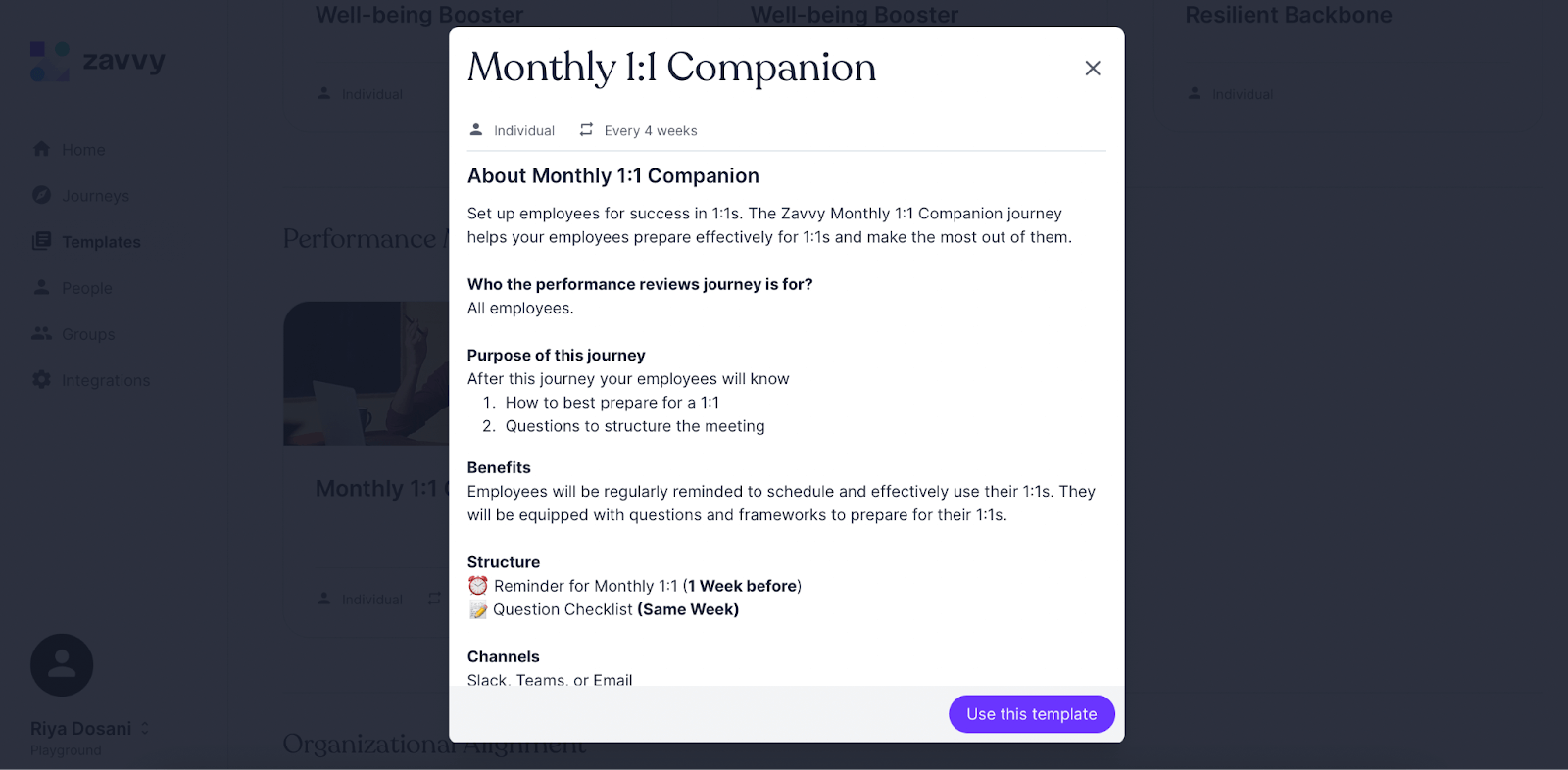
Task: Click the Zavvy logo
Action: [x=95, y=60]
